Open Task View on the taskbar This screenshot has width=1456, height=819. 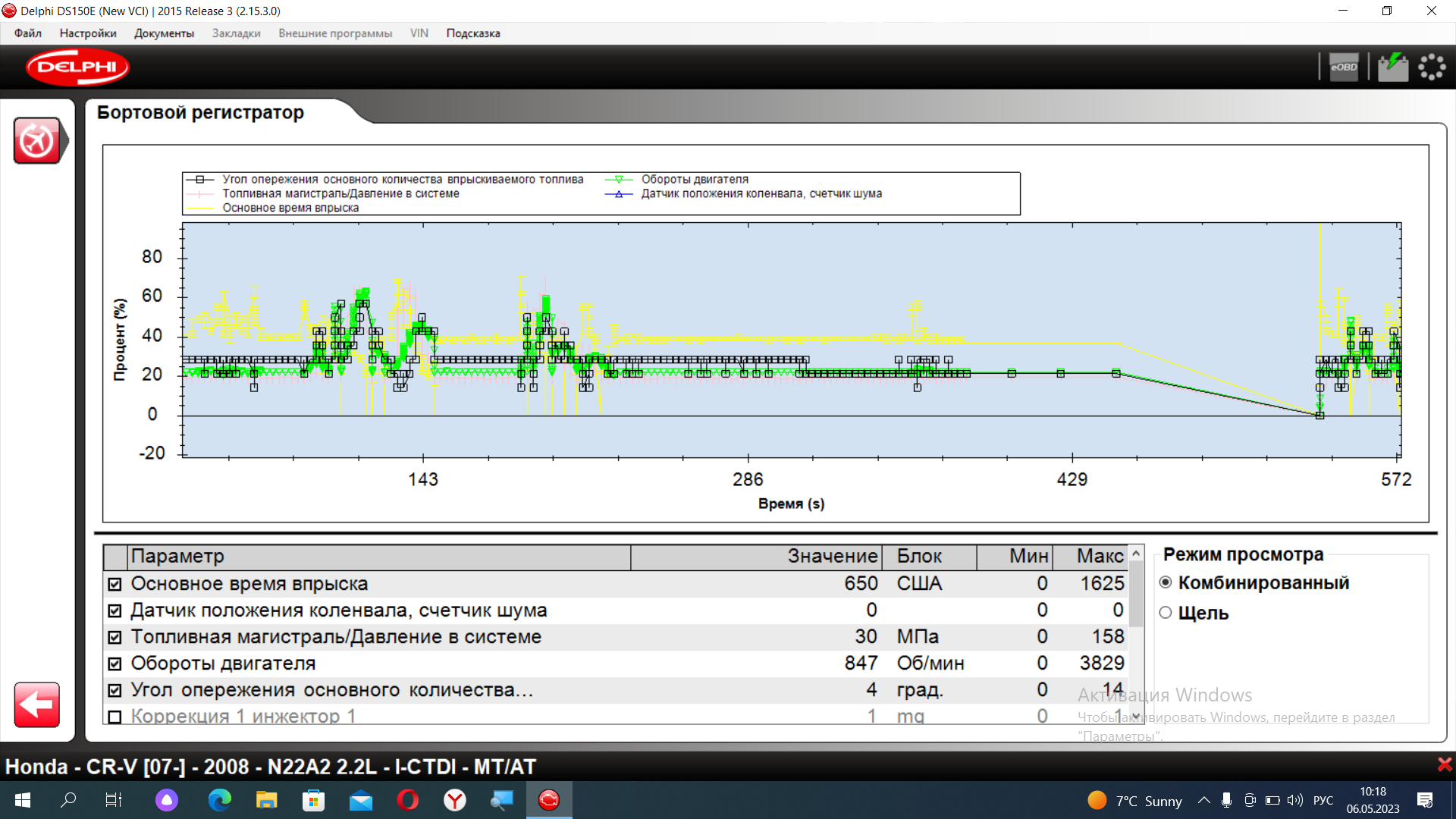pos(114,800)
